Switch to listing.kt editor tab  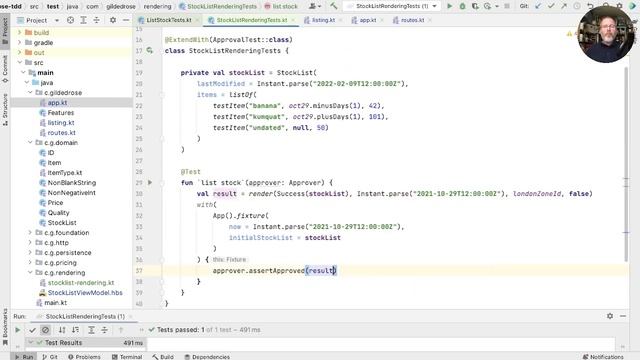323,20
